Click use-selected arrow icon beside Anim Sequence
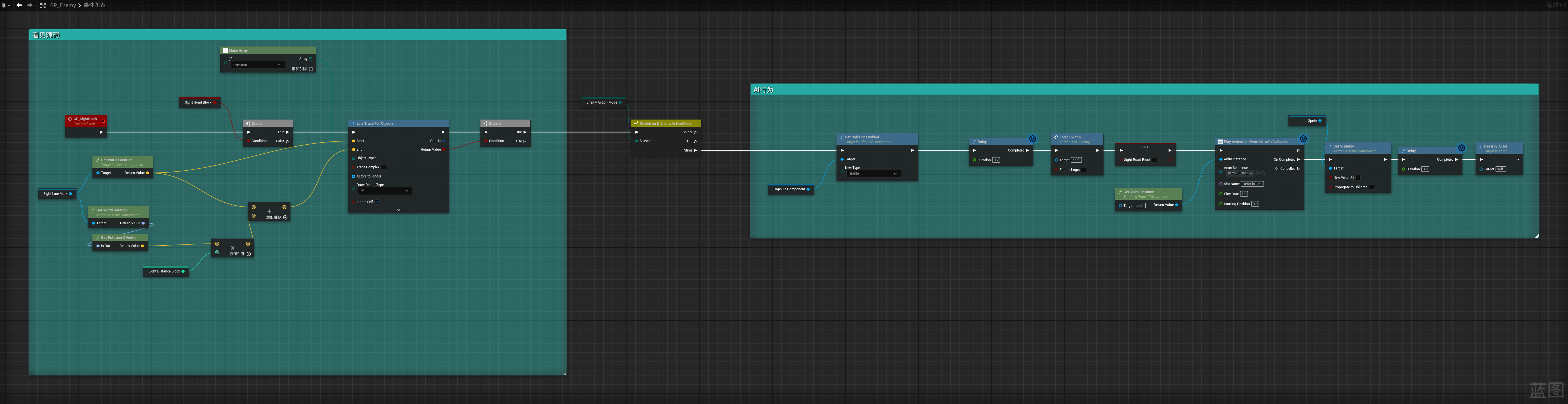This screenshot has height=404, width=1568. point(1258,173)
